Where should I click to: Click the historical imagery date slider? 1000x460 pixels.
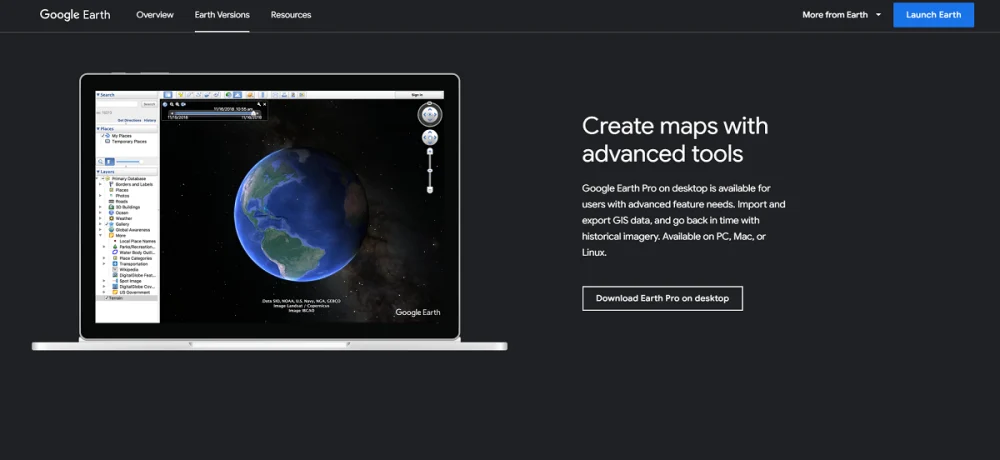(216, 113)
